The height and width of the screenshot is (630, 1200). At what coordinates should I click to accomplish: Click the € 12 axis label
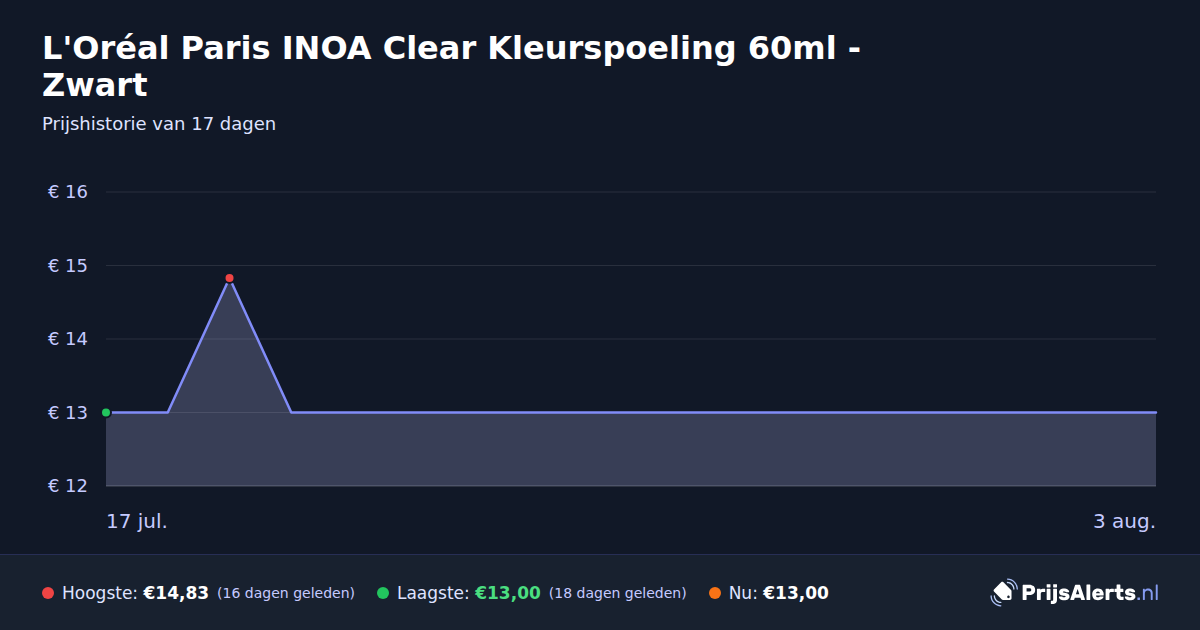point(68,486)
